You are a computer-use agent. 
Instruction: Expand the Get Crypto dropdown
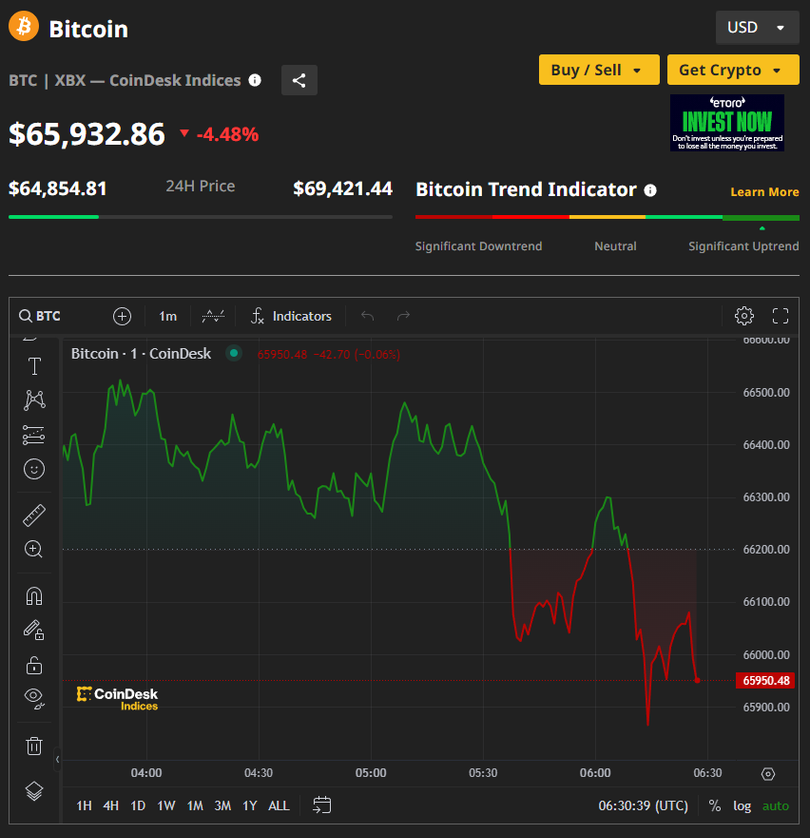[x=732, y=70]
